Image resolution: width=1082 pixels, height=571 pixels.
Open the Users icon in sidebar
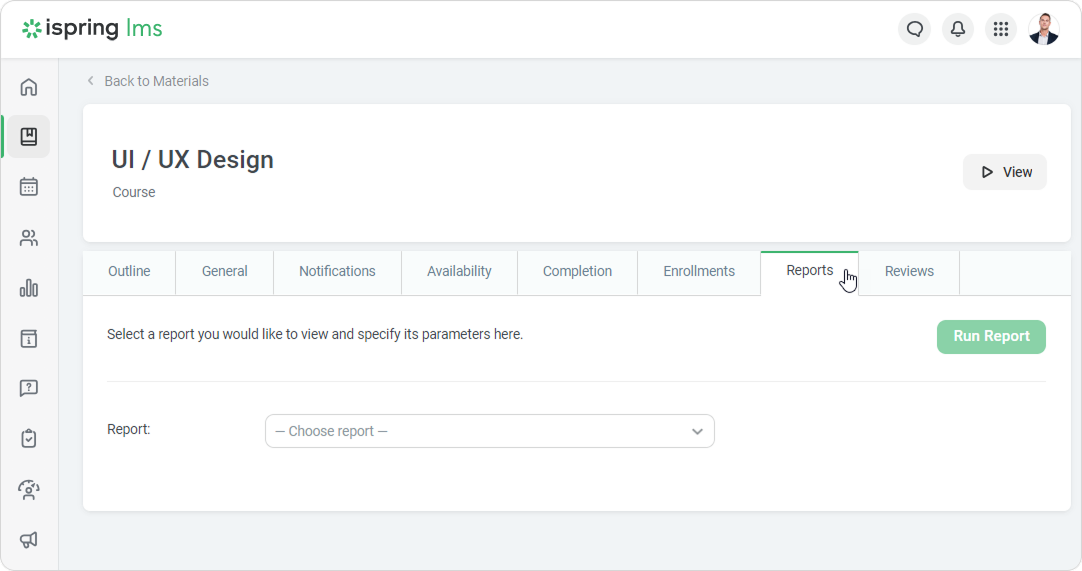(29, 238)
